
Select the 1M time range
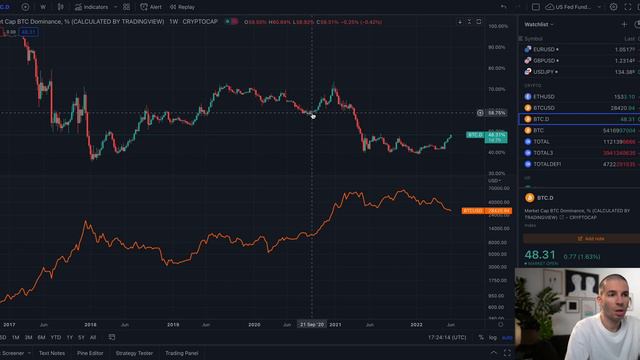[x=16, y=338]
